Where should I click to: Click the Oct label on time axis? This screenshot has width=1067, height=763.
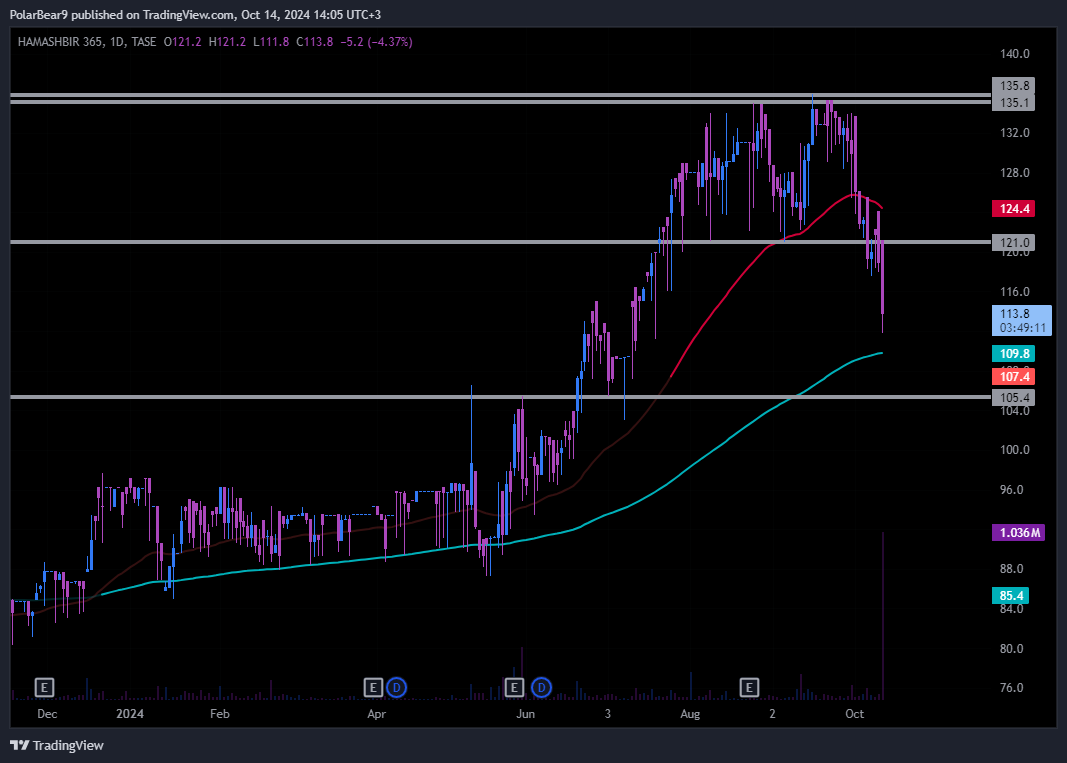tap(855, 714)
